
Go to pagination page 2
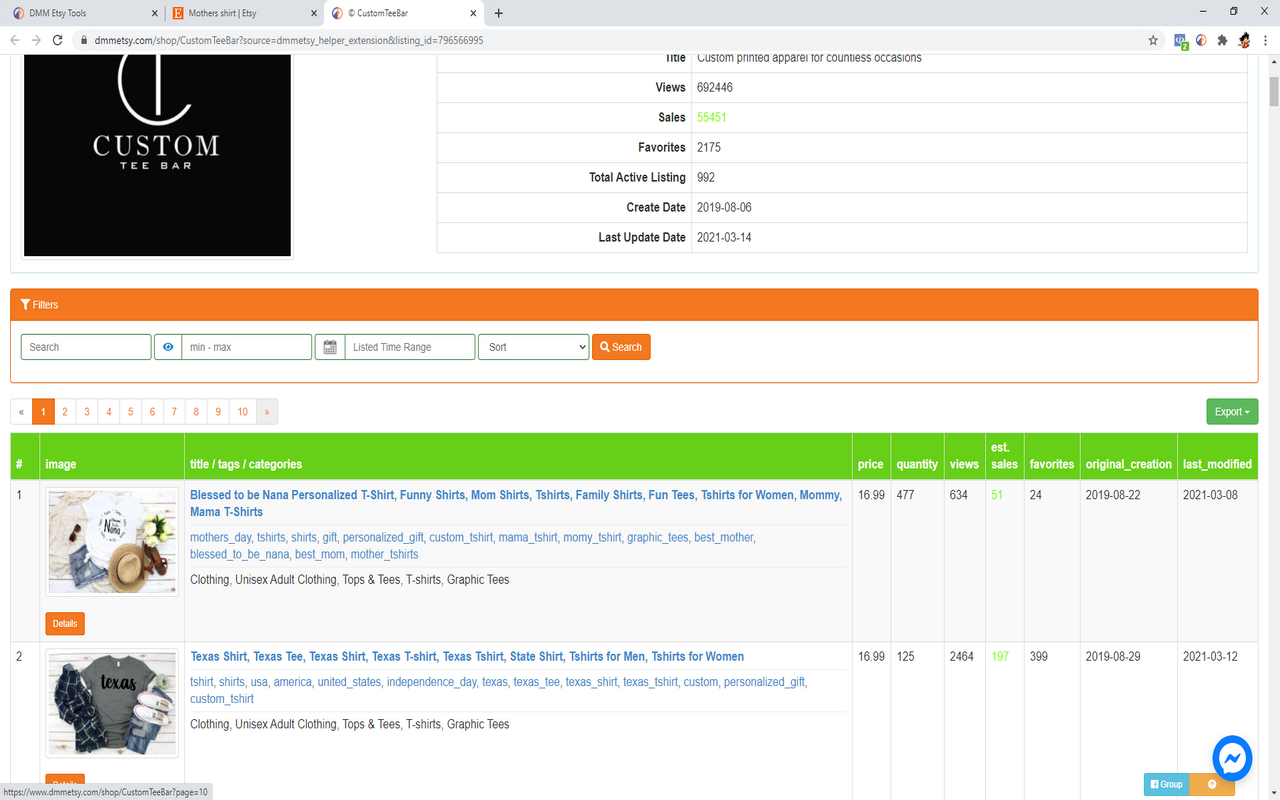click(65, 412)
